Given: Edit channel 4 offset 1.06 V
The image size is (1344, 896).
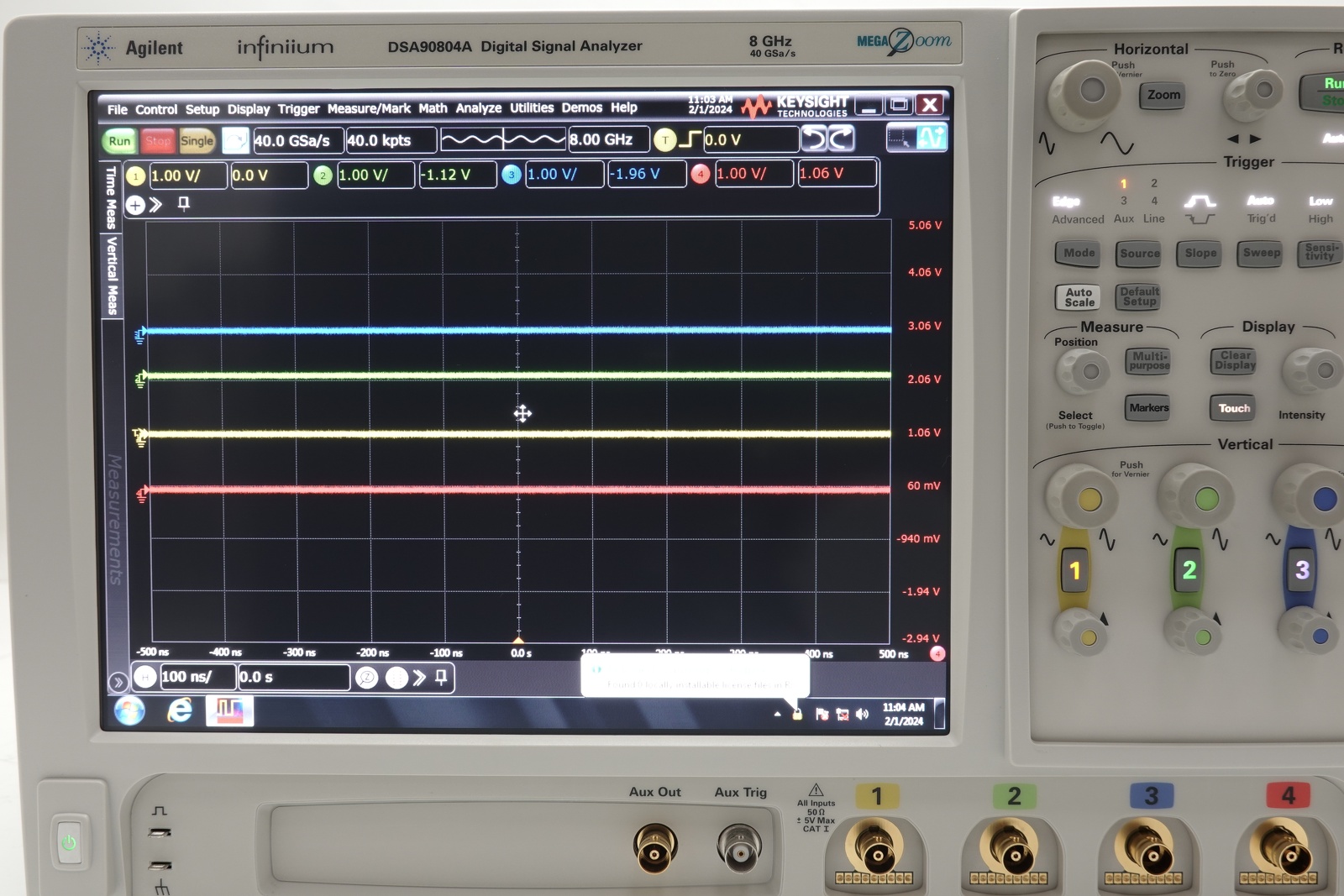Looking at the screenshot, I should [837, 173].
